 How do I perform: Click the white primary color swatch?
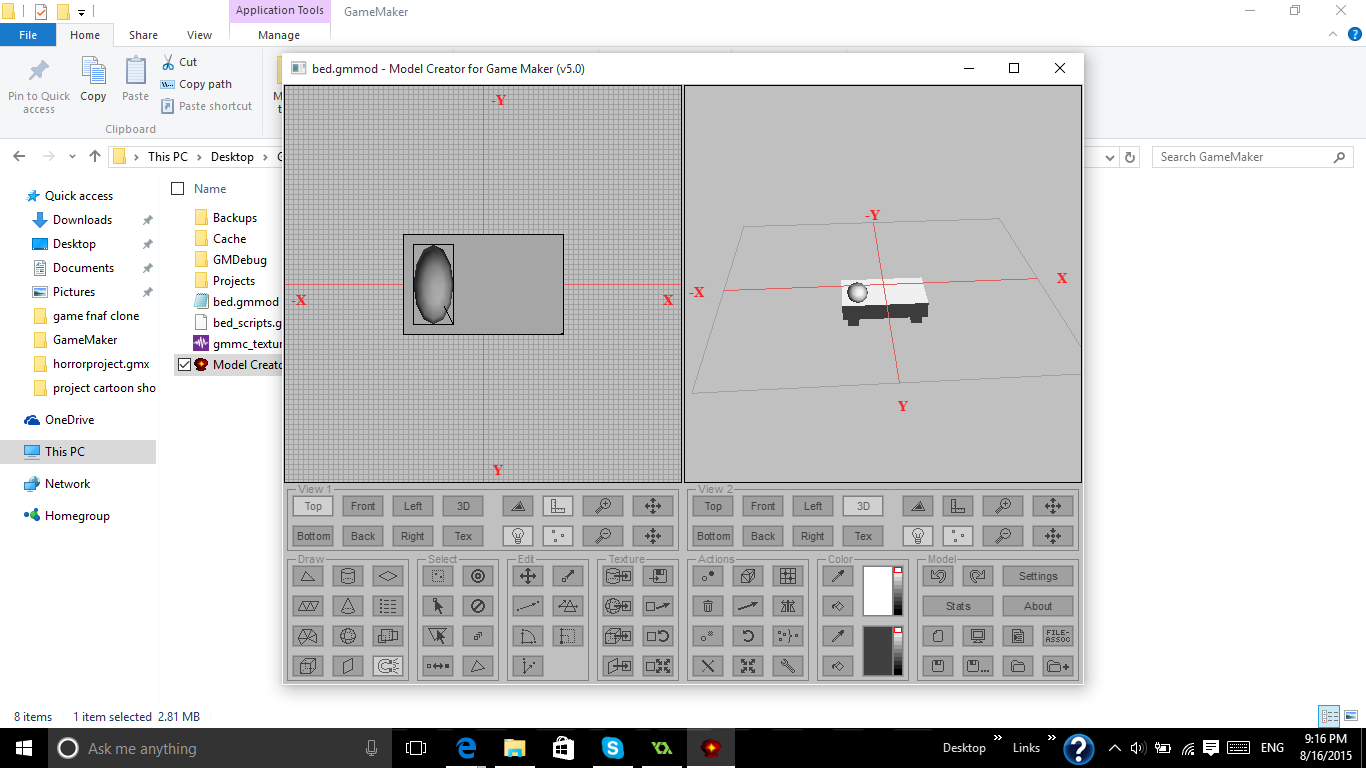click(876, 591)
